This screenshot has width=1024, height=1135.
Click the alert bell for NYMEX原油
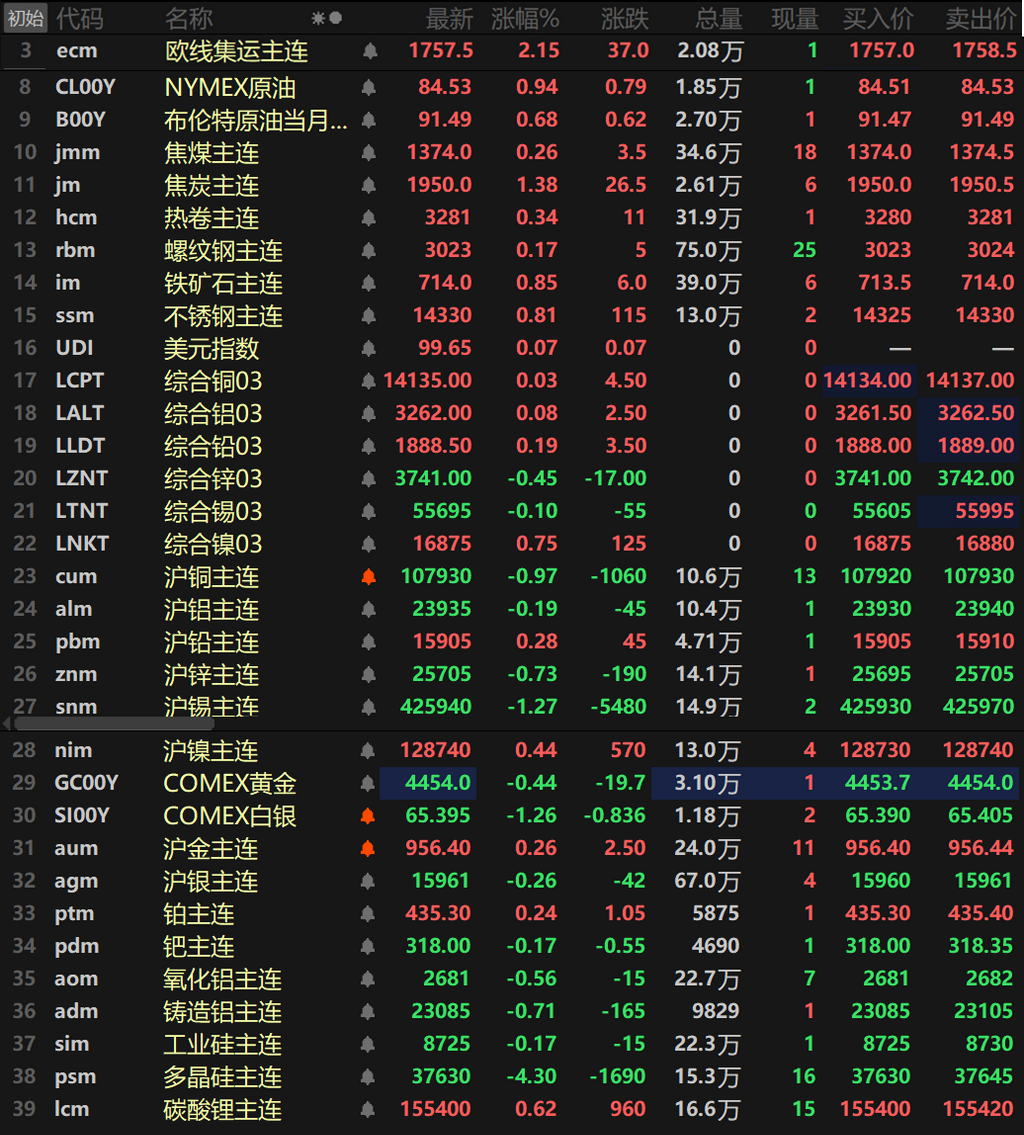pos(368,88)
